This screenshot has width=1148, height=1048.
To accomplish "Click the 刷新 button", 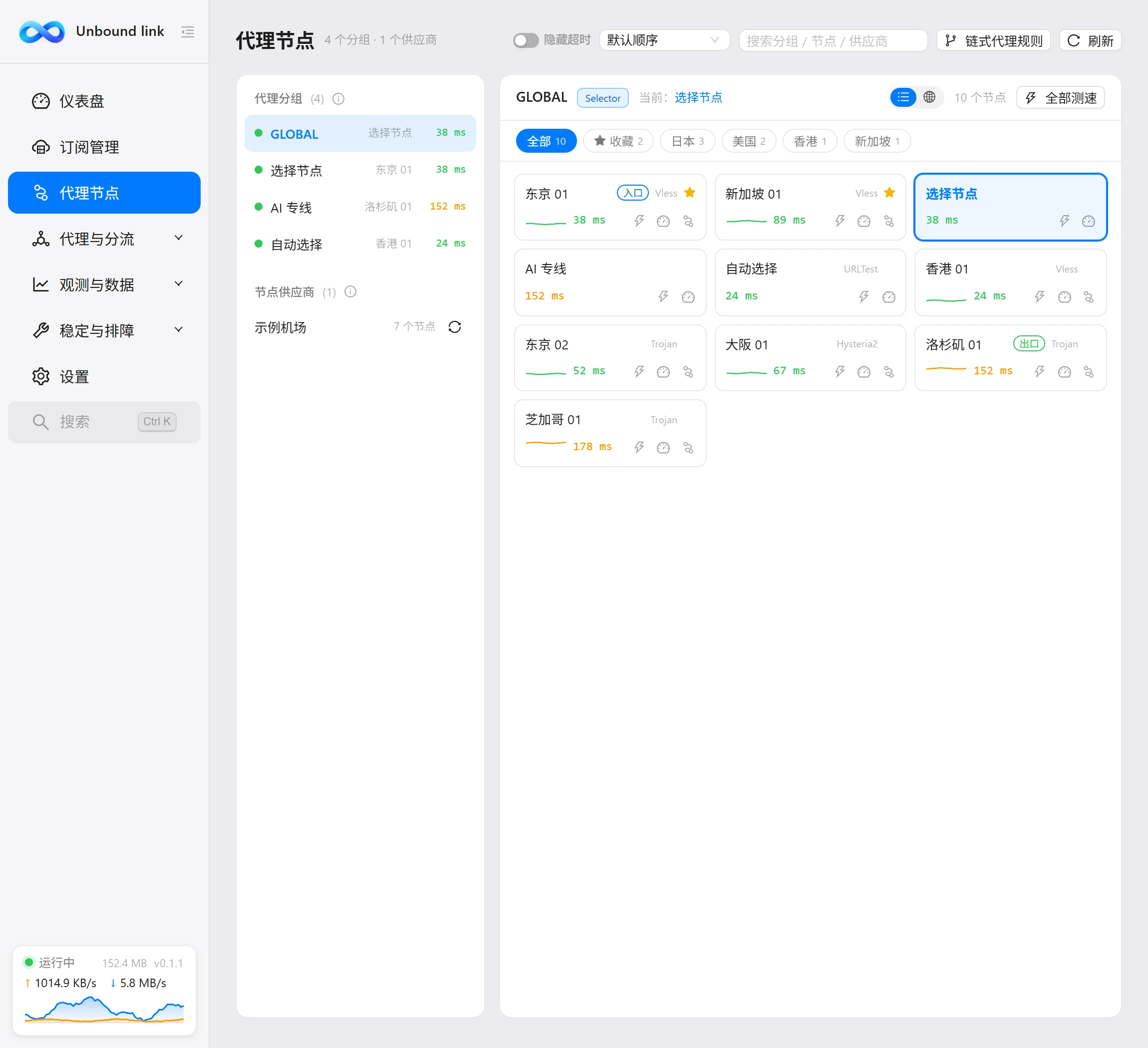I will (x=1090, y=40).
